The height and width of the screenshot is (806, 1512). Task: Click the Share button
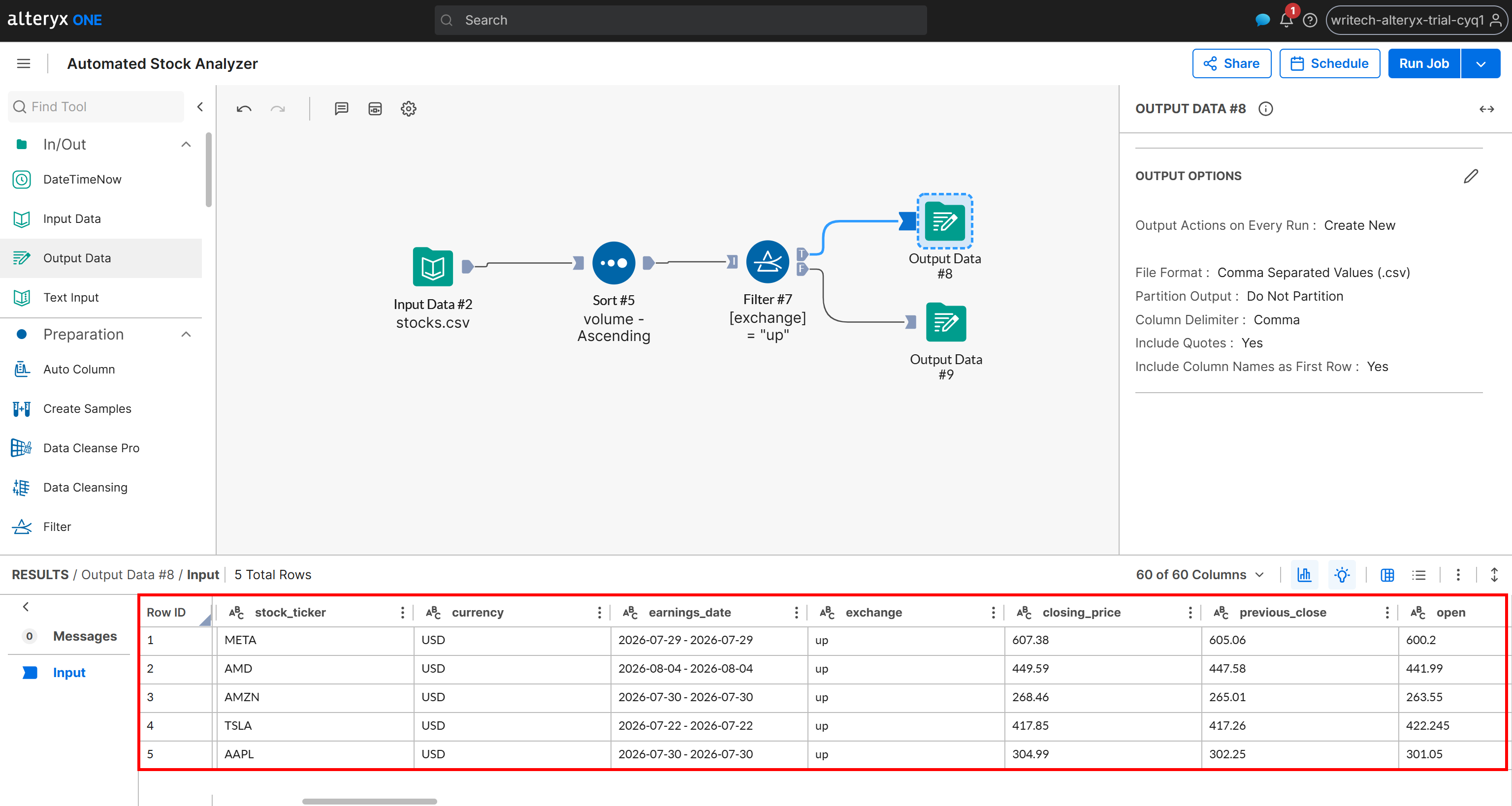[1231, 63]
